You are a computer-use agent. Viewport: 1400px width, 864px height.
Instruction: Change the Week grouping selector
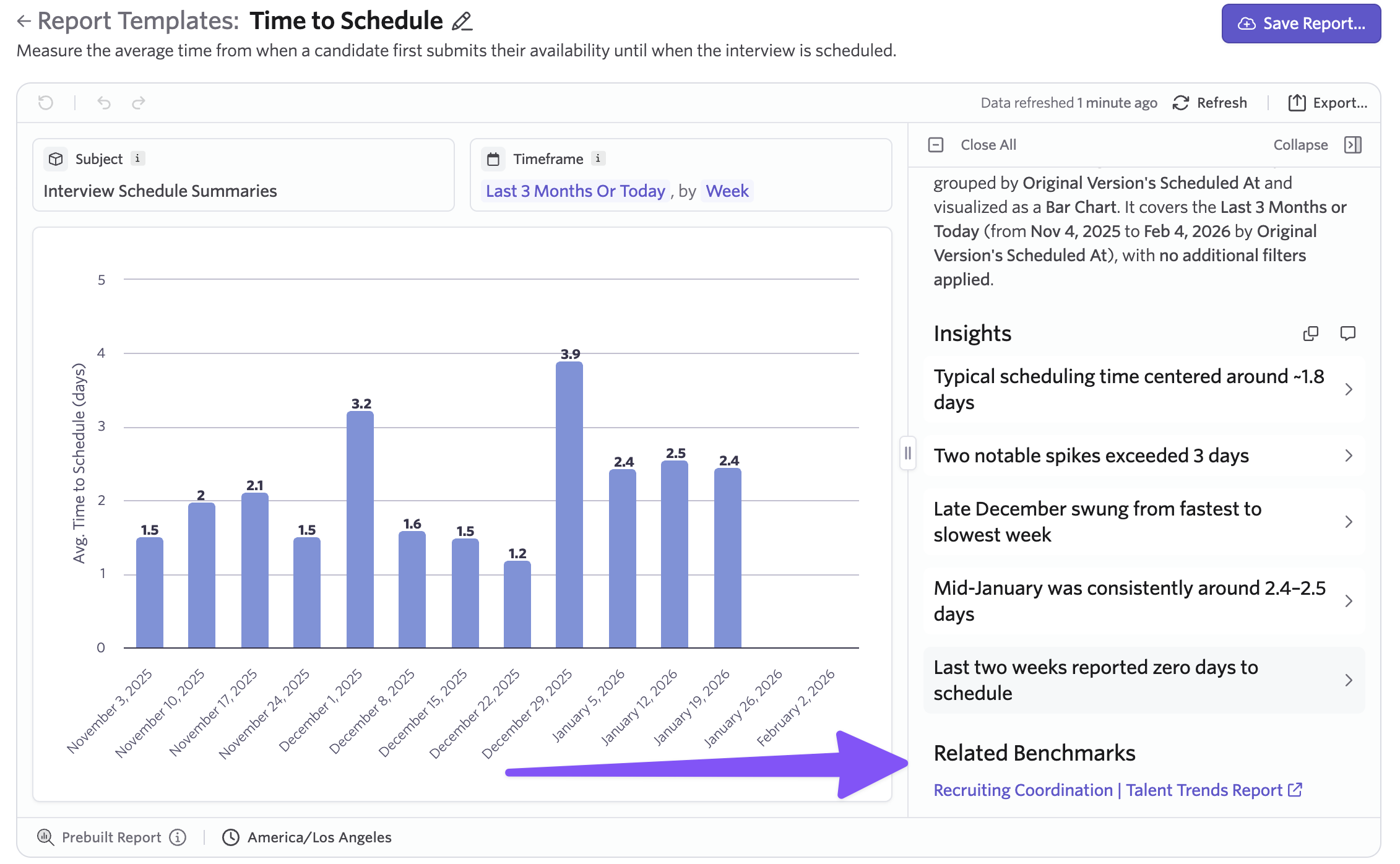coord(727,191)
